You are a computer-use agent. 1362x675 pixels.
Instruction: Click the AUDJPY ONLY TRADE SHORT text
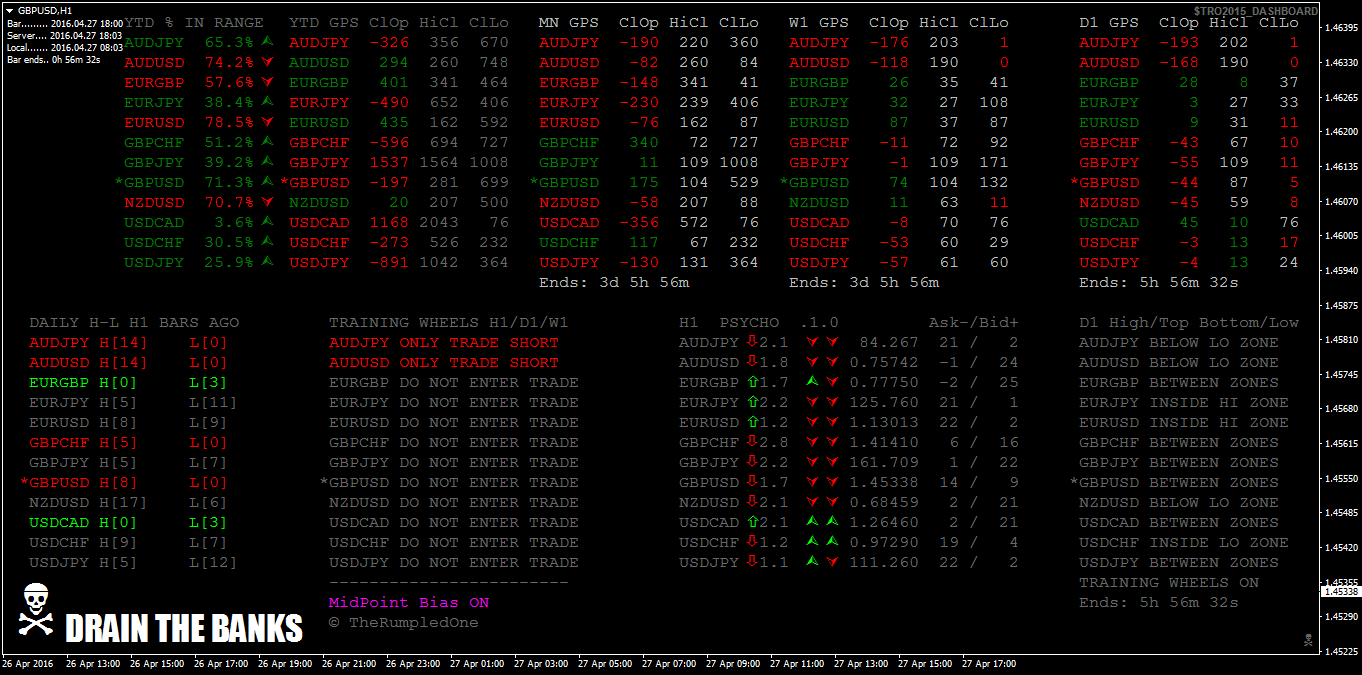pos(443,342)
